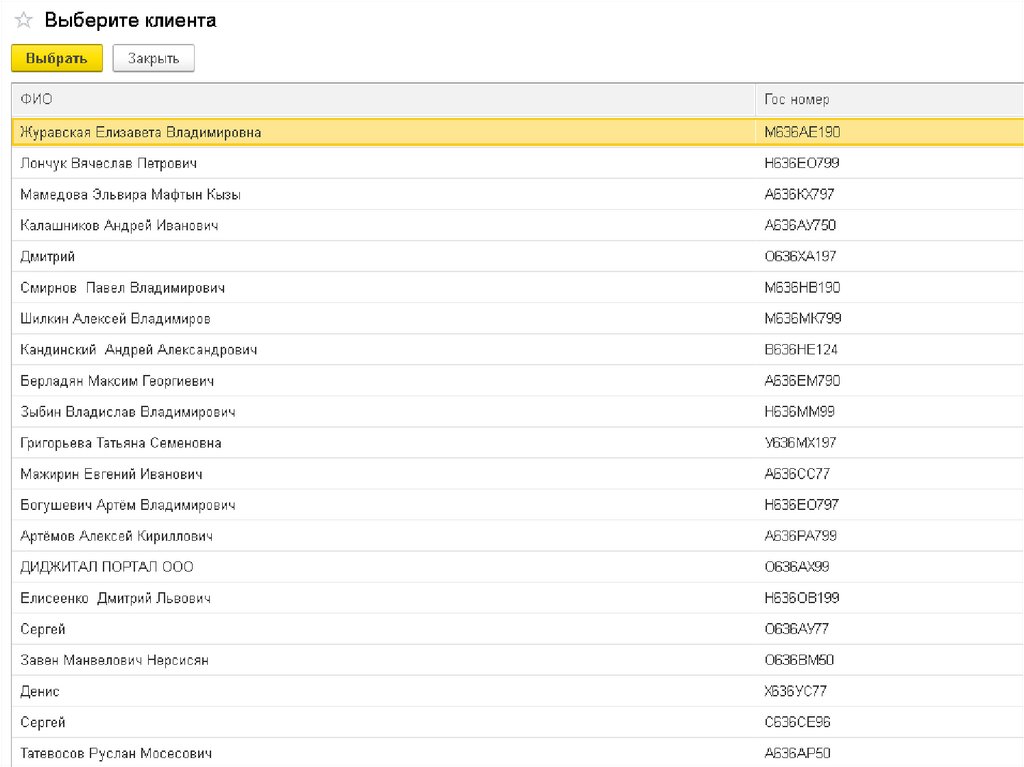
Task: Choose Елисеенко Дмитрий Львович
Action: point(115,598)
